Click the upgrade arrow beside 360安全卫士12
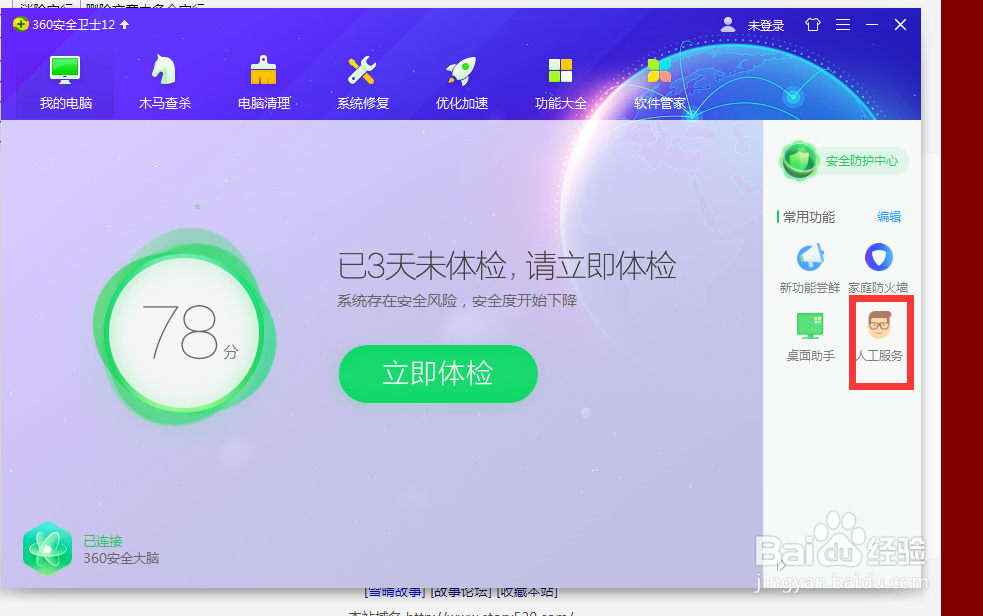The image size is (983, 616). [125, 24]
